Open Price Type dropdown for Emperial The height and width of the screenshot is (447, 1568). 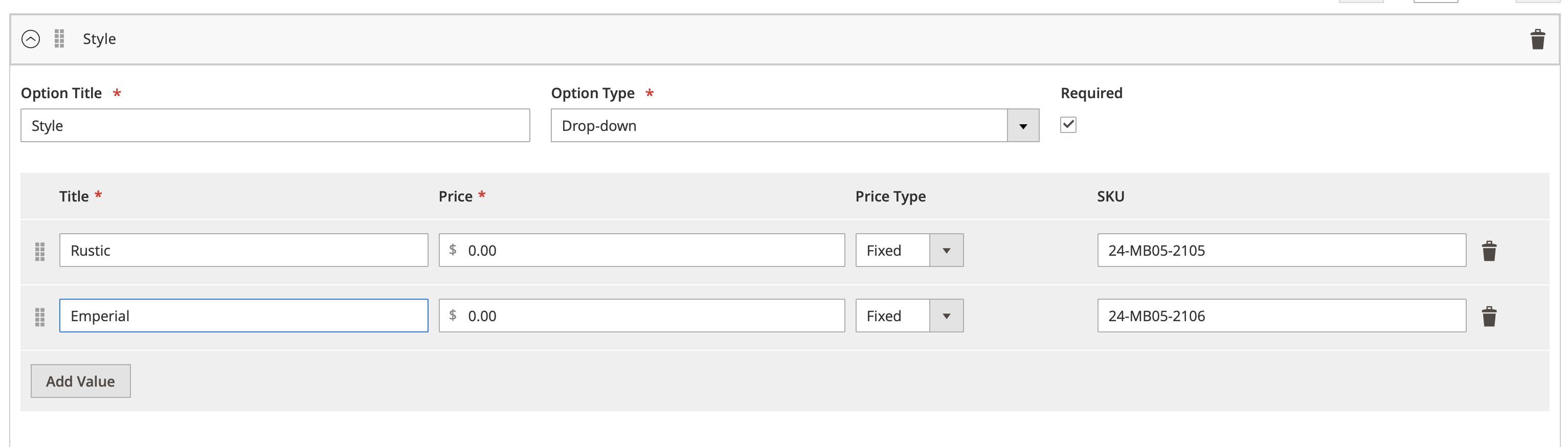click(x=909, y=316)
